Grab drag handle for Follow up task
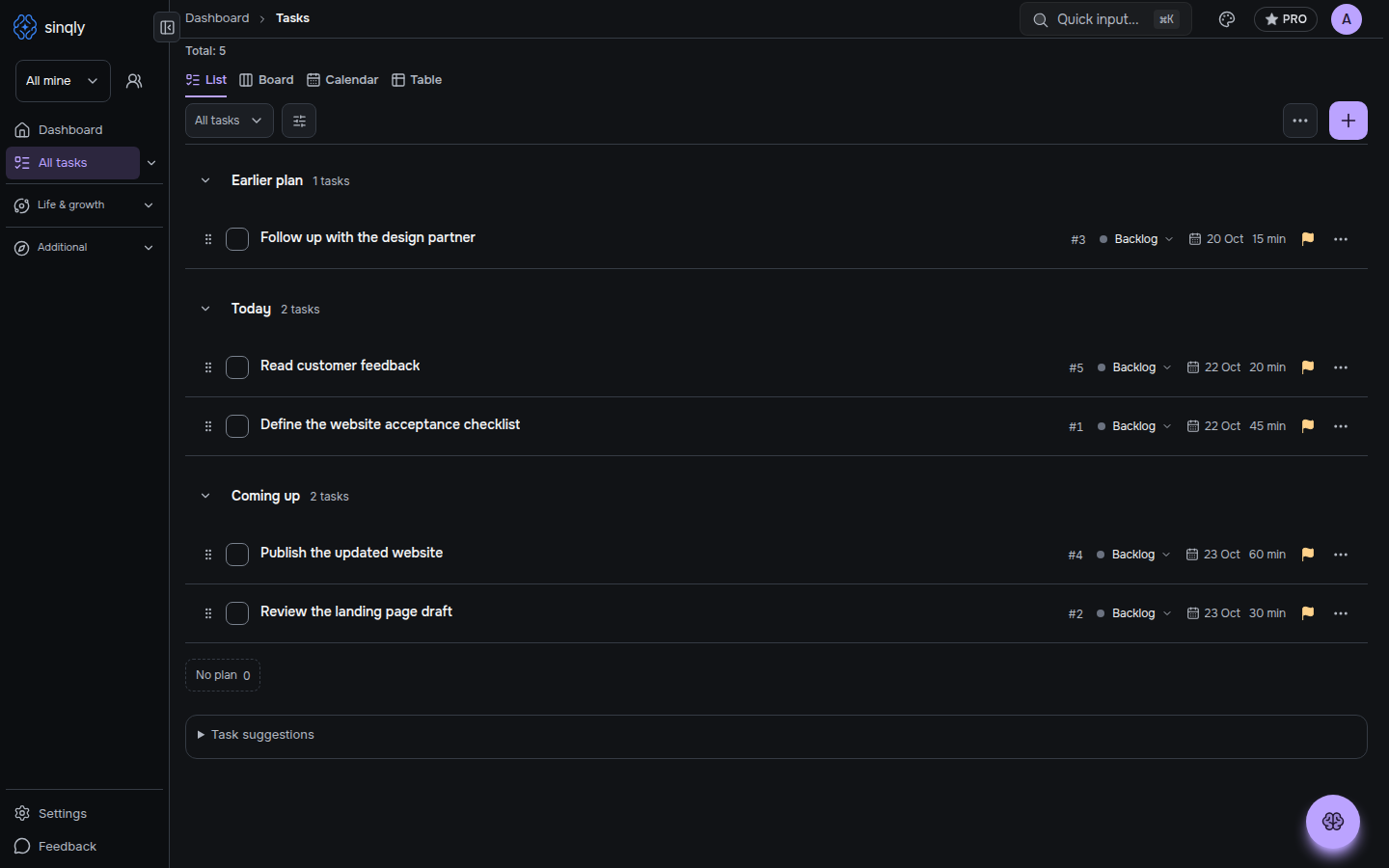The width and height of the screenshot is (1389, 868). (x=208, y=239)
